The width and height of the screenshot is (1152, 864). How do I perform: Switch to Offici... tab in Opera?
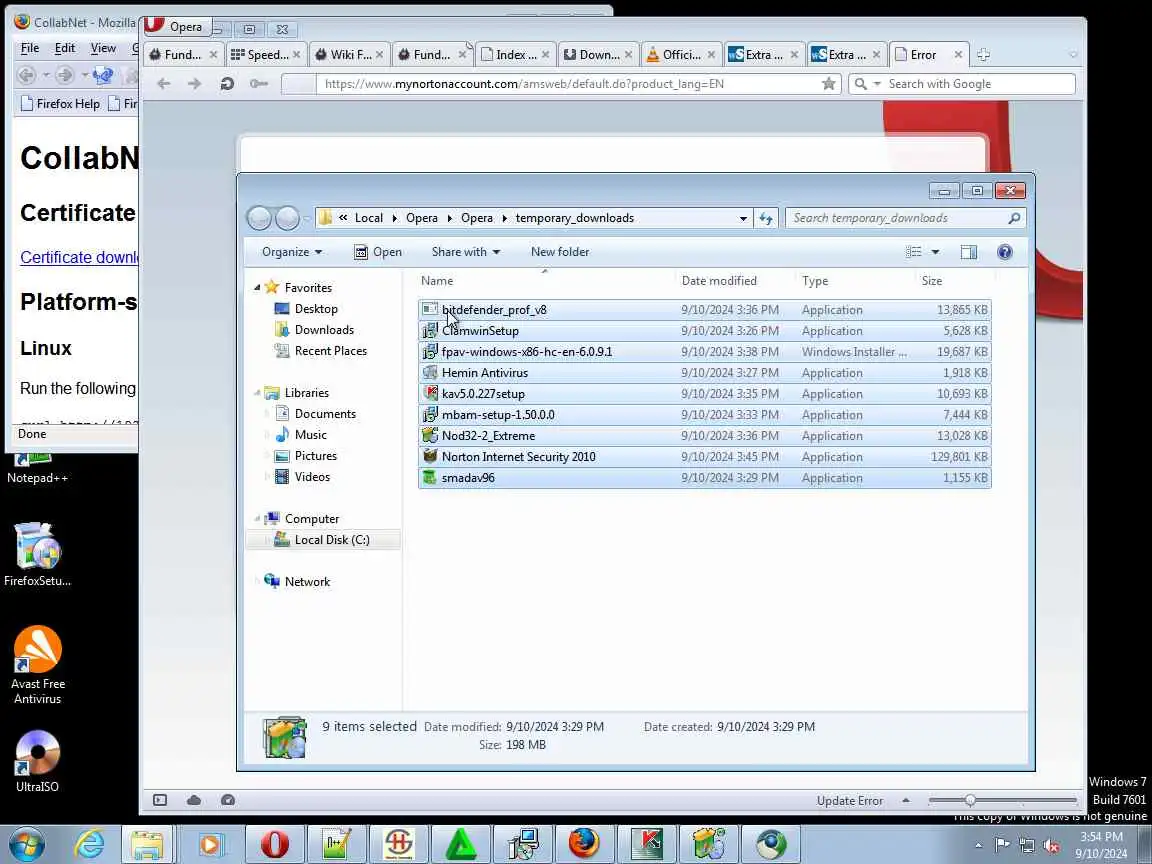pos(680,54)
